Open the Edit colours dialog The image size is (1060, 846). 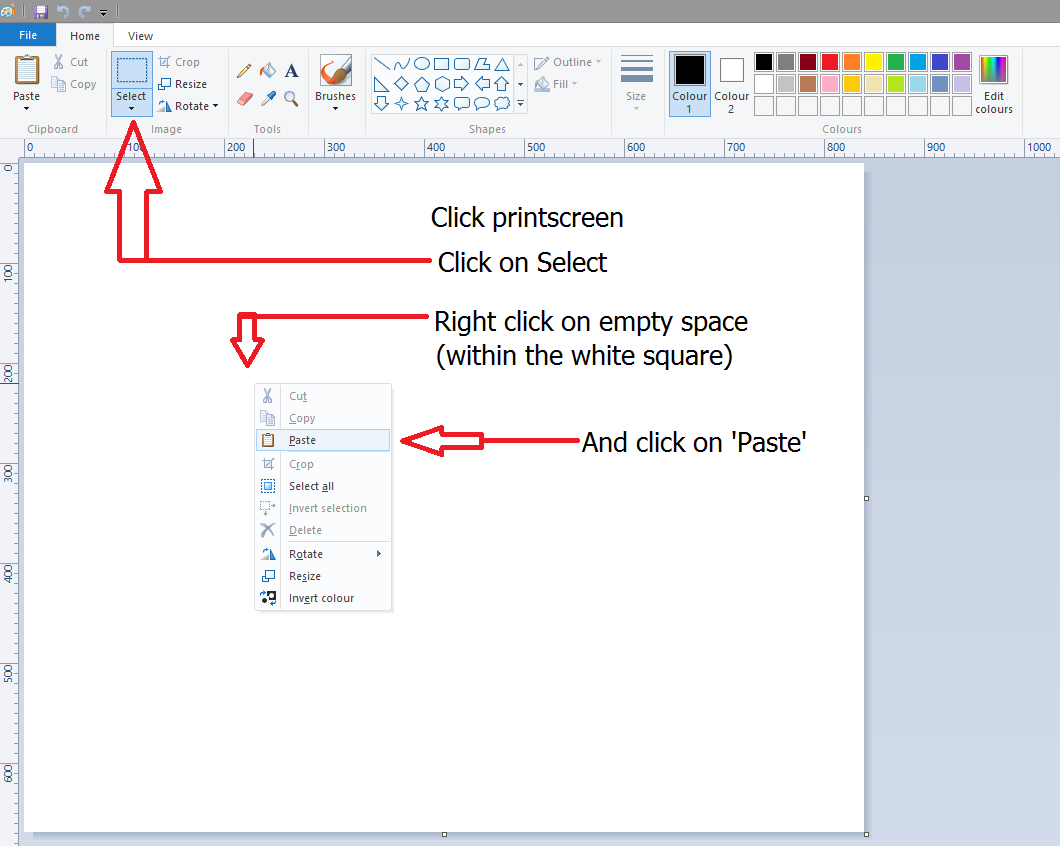pos(994,84)
